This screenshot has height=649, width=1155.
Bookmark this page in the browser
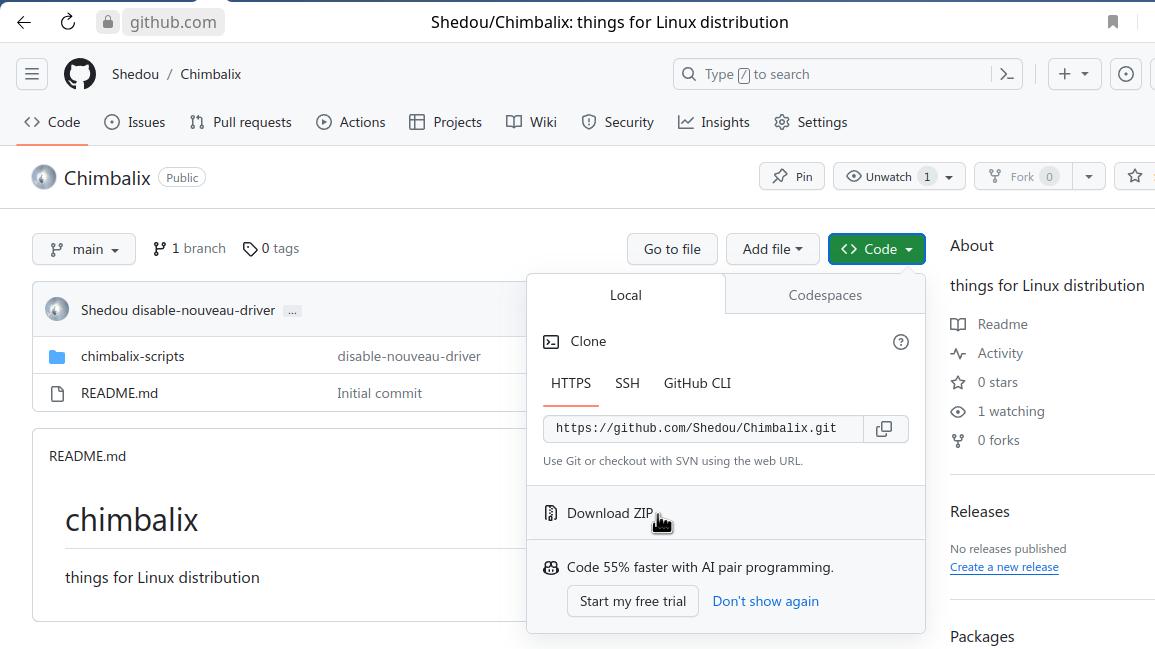[1113, 22]
